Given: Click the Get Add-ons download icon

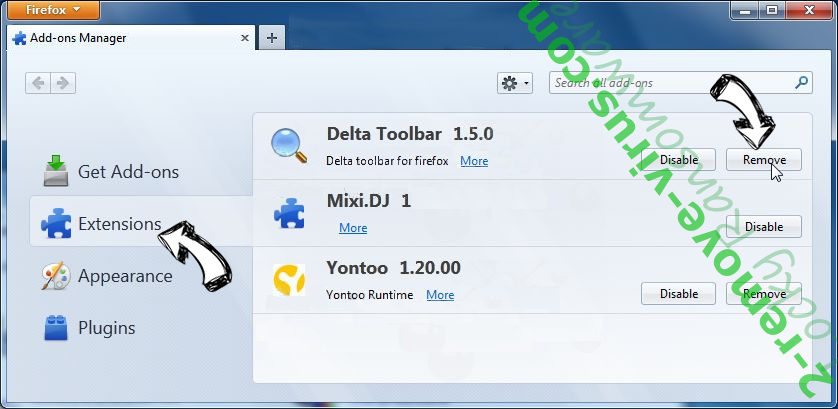Looking at the screenshot, I should [56, 171].
